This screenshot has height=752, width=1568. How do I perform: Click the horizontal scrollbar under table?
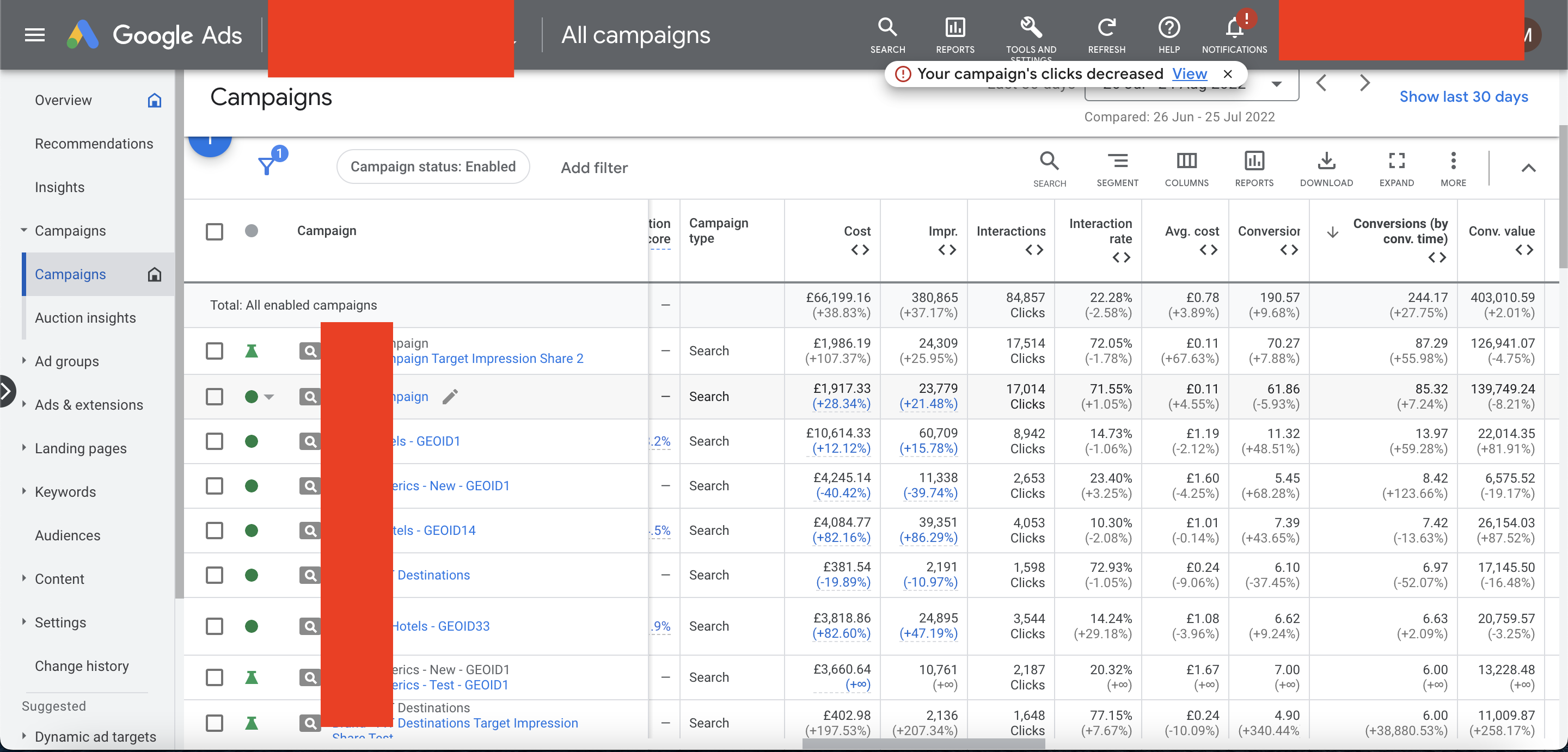[923, 743]
